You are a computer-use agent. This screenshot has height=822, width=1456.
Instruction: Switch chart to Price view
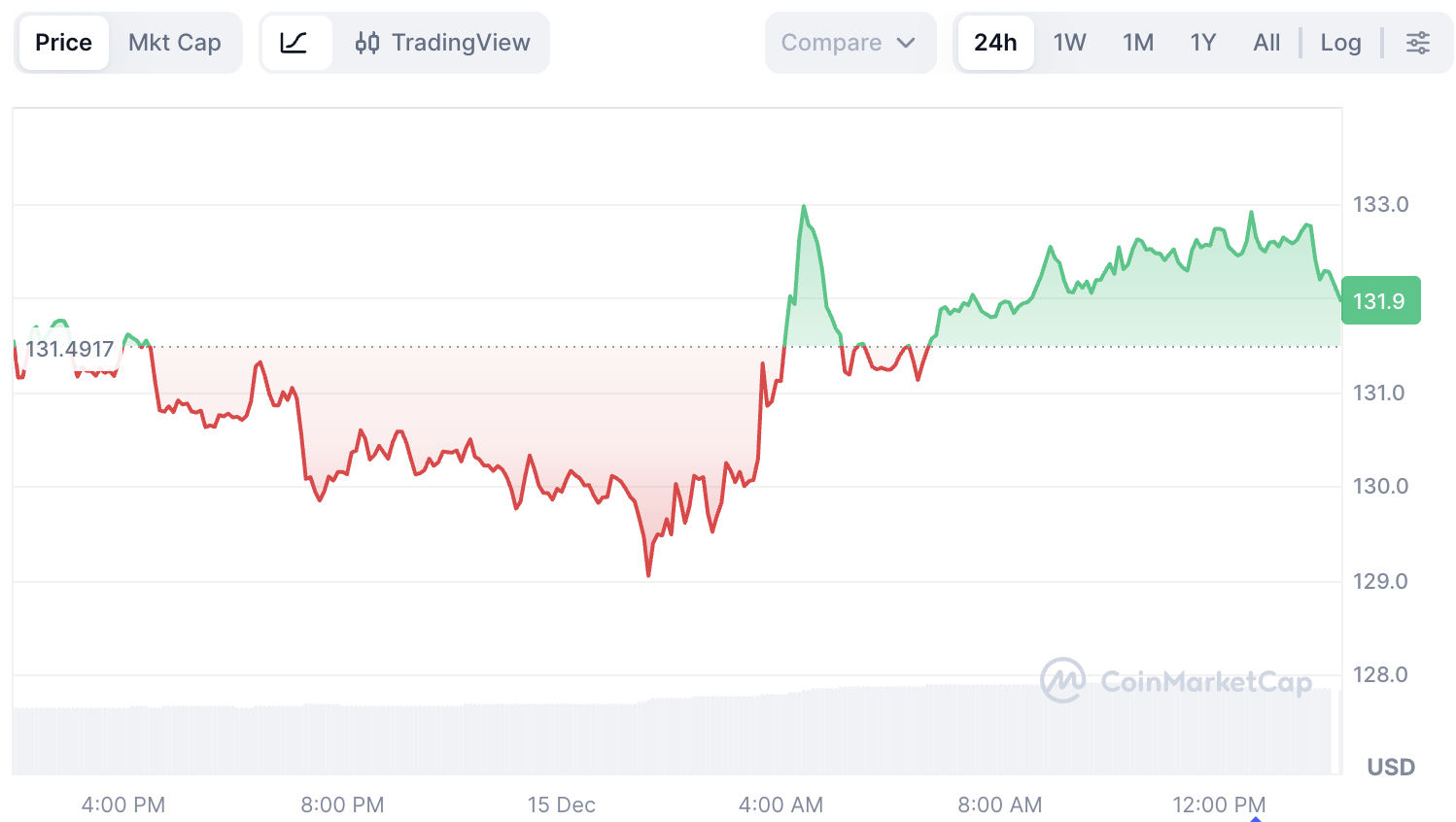coord(64,43)
